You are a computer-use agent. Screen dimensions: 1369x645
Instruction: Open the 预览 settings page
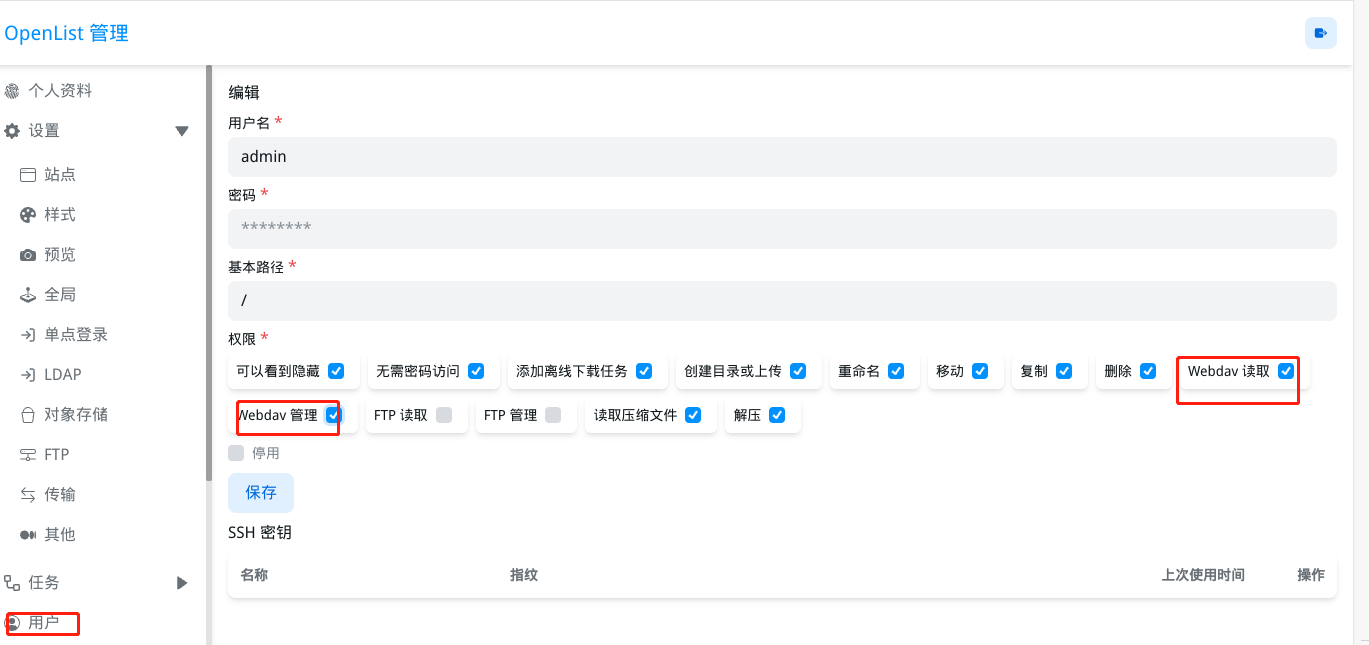(60, 255)
